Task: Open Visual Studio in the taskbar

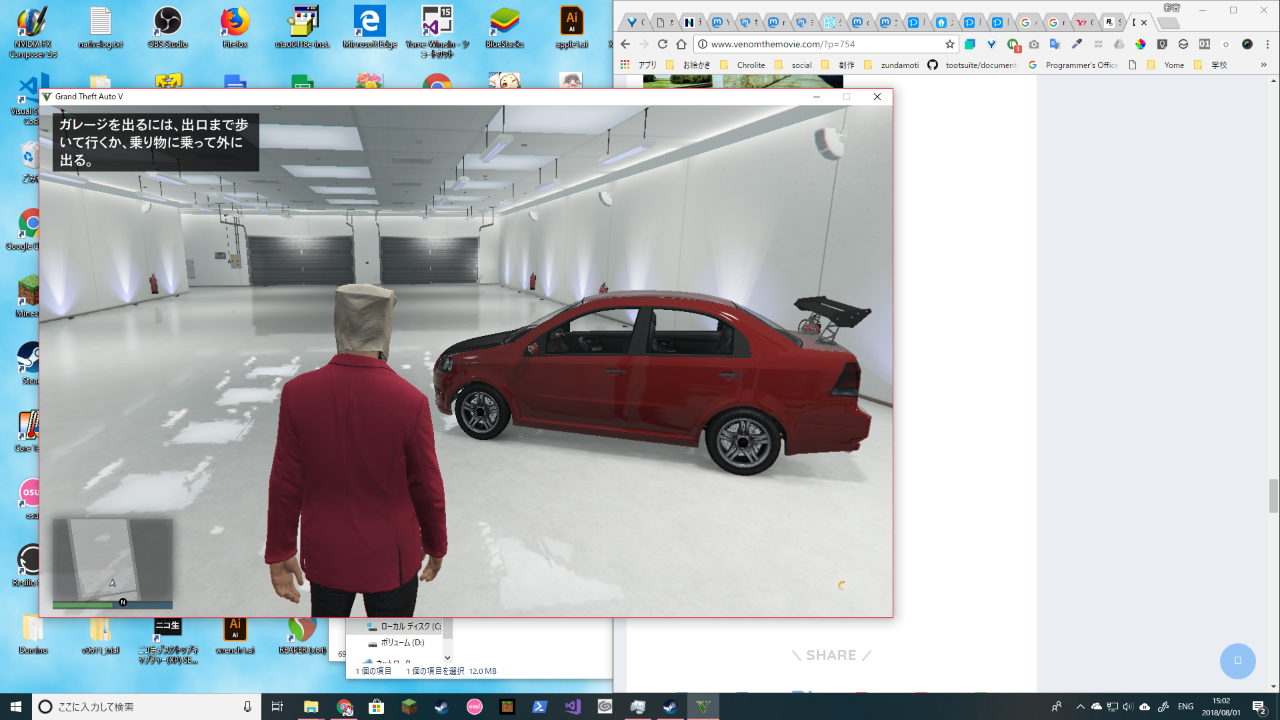Action: tap(572, 707)
